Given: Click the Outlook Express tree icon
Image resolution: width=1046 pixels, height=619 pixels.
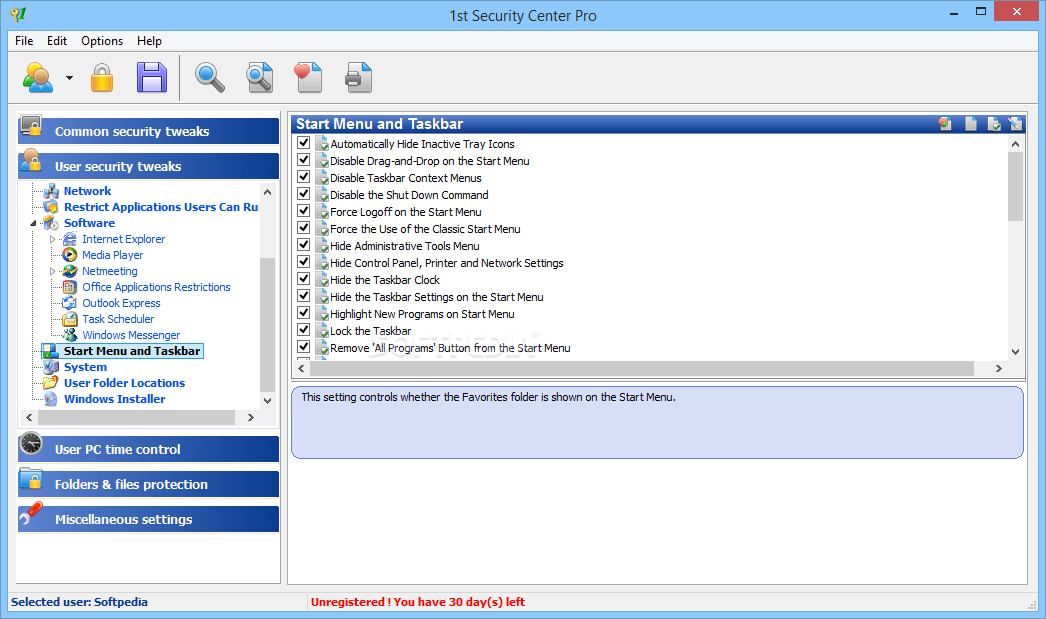Looking at the screenshot, I should (70, 303).
